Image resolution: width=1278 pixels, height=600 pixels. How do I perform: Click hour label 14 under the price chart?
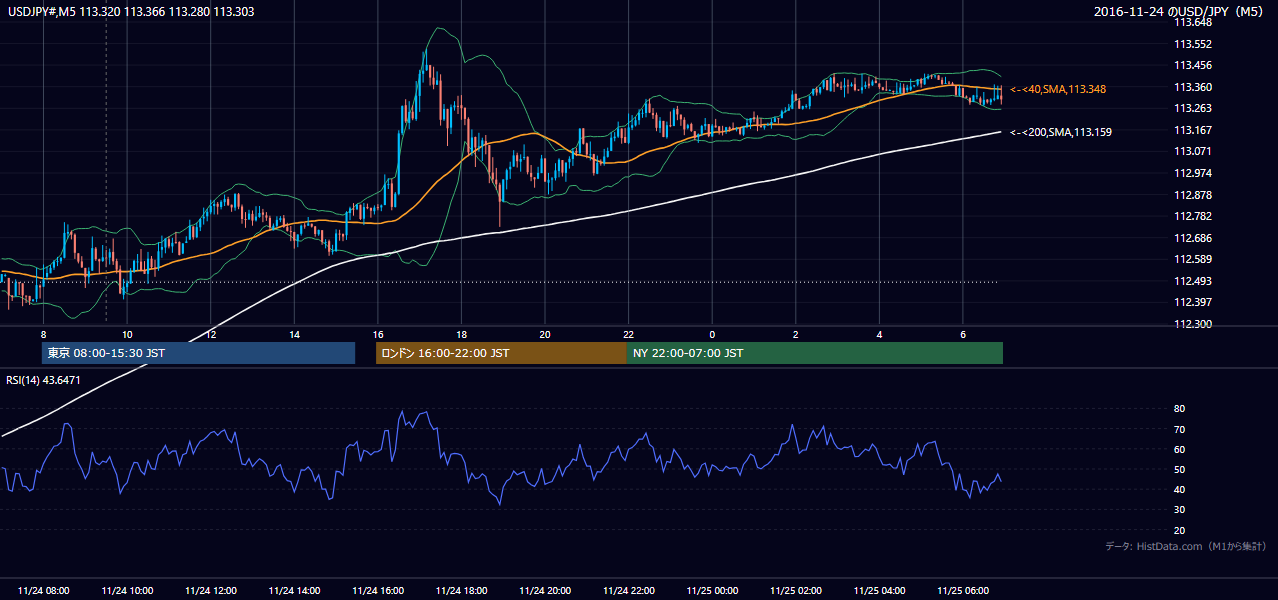click(294, 334)
